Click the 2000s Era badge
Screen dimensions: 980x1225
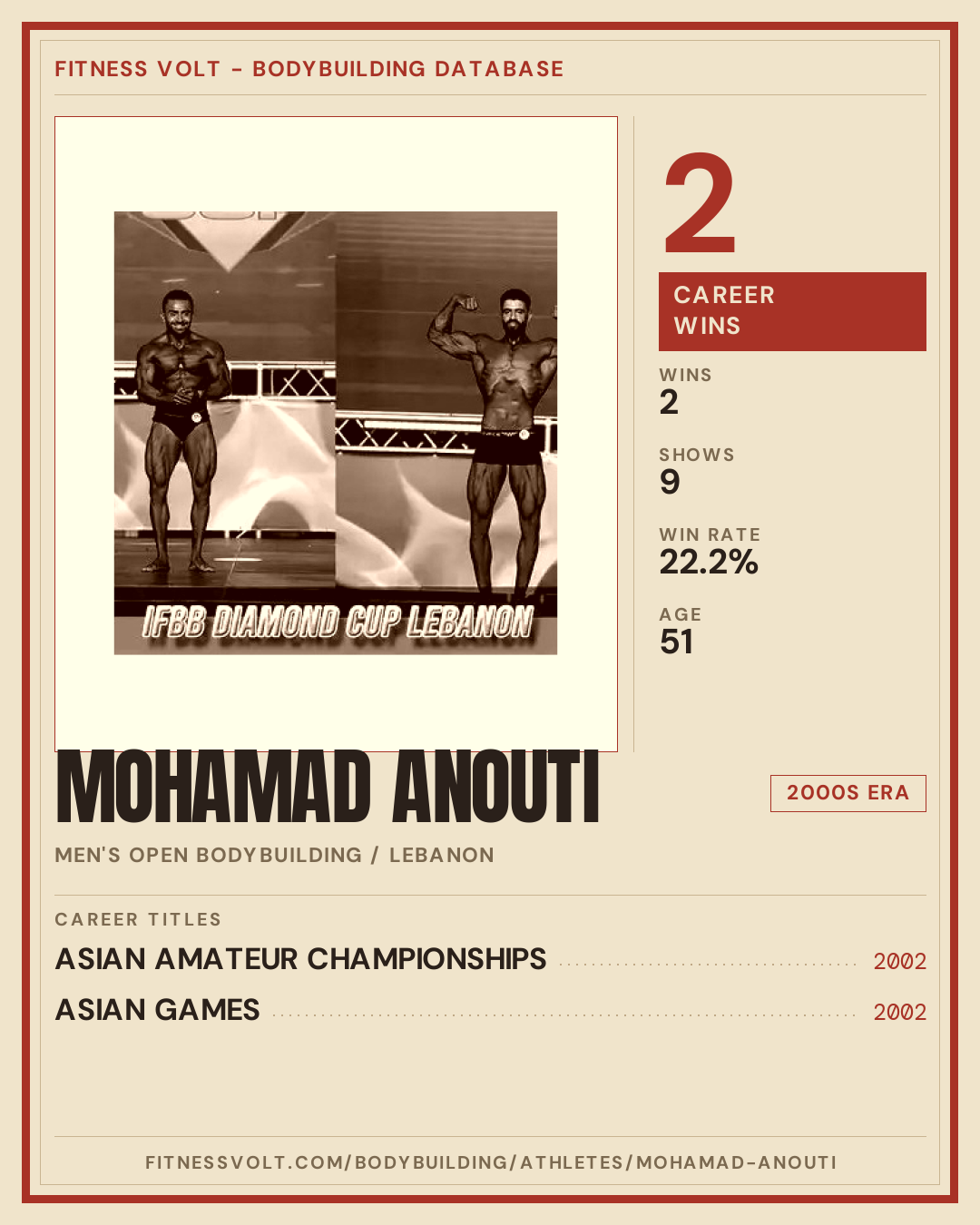848,793
